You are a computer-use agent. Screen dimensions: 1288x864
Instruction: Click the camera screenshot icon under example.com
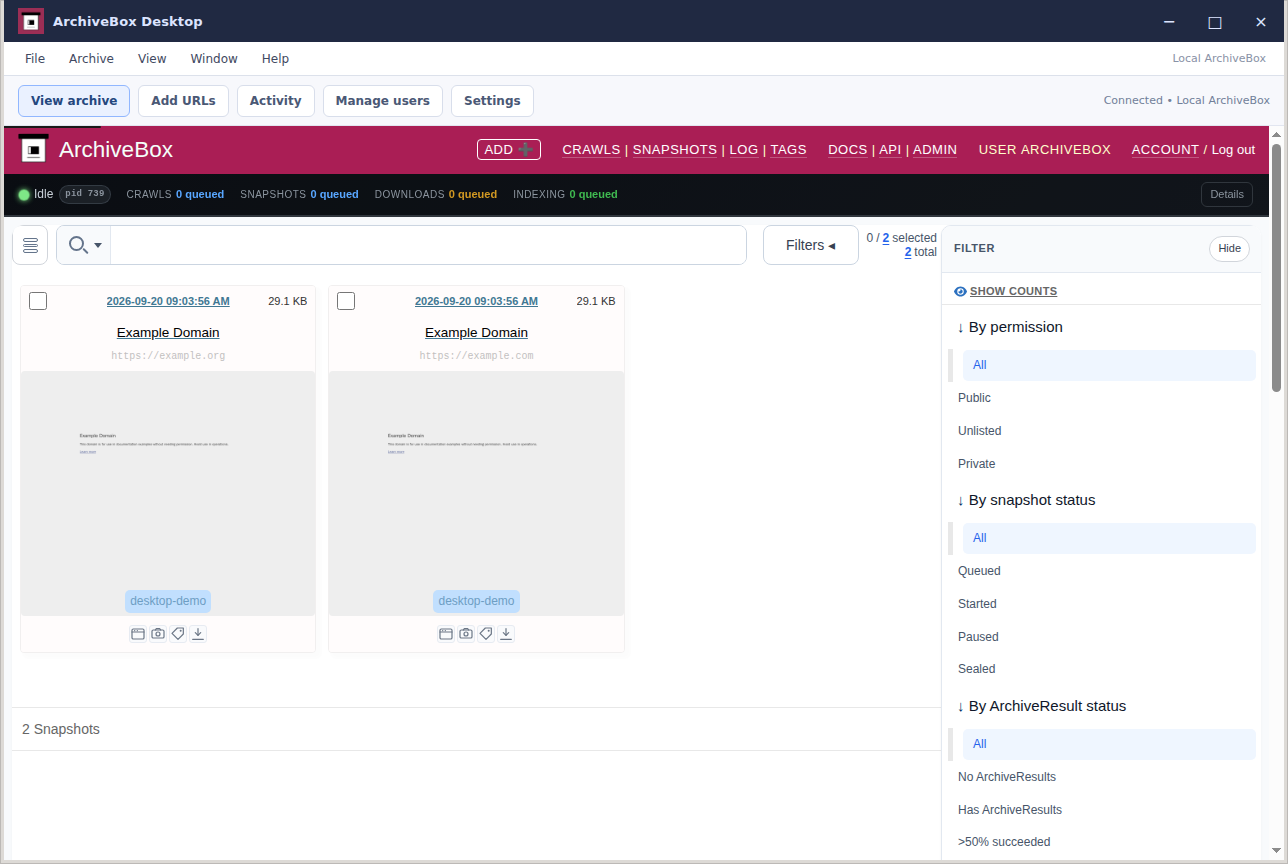[x=466, y=634]
